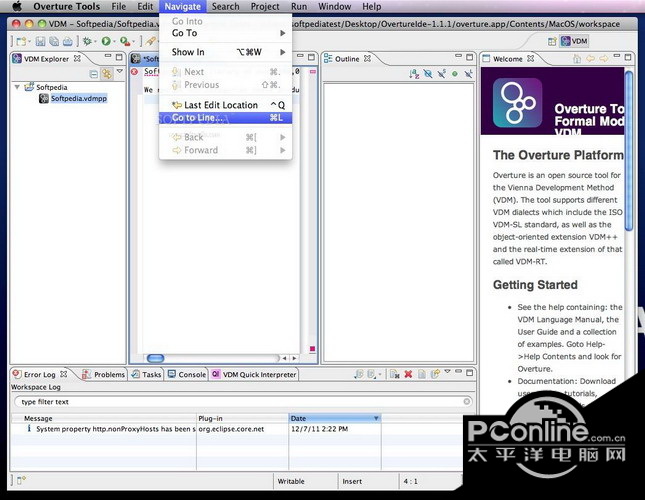Click the Welcome view vertical scrollbar
This screenshot has width=645, height=500.
coord(629,150)
